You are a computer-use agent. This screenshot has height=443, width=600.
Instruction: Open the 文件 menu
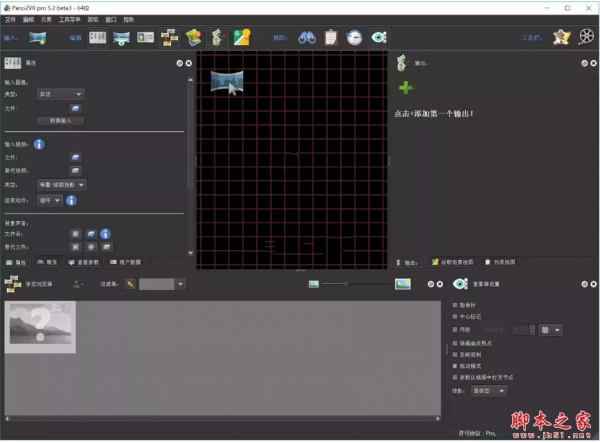(x=10, y=20)
